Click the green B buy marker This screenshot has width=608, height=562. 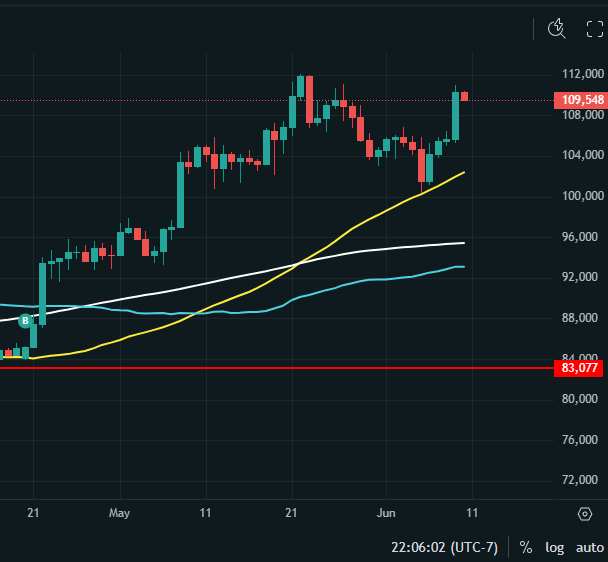coord(26,321)
